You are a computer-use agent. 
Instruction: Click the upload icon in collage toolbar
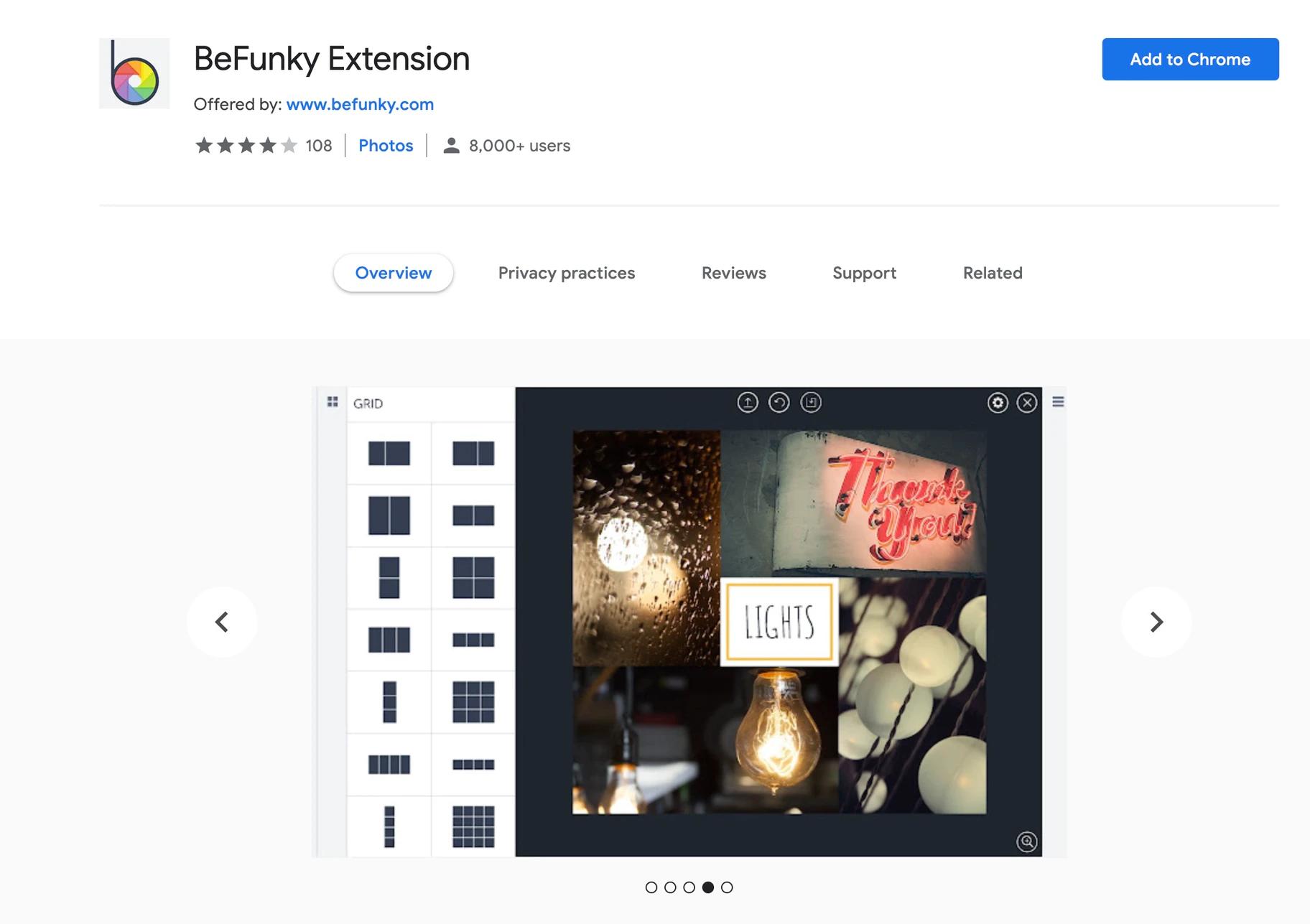point(748,403)
